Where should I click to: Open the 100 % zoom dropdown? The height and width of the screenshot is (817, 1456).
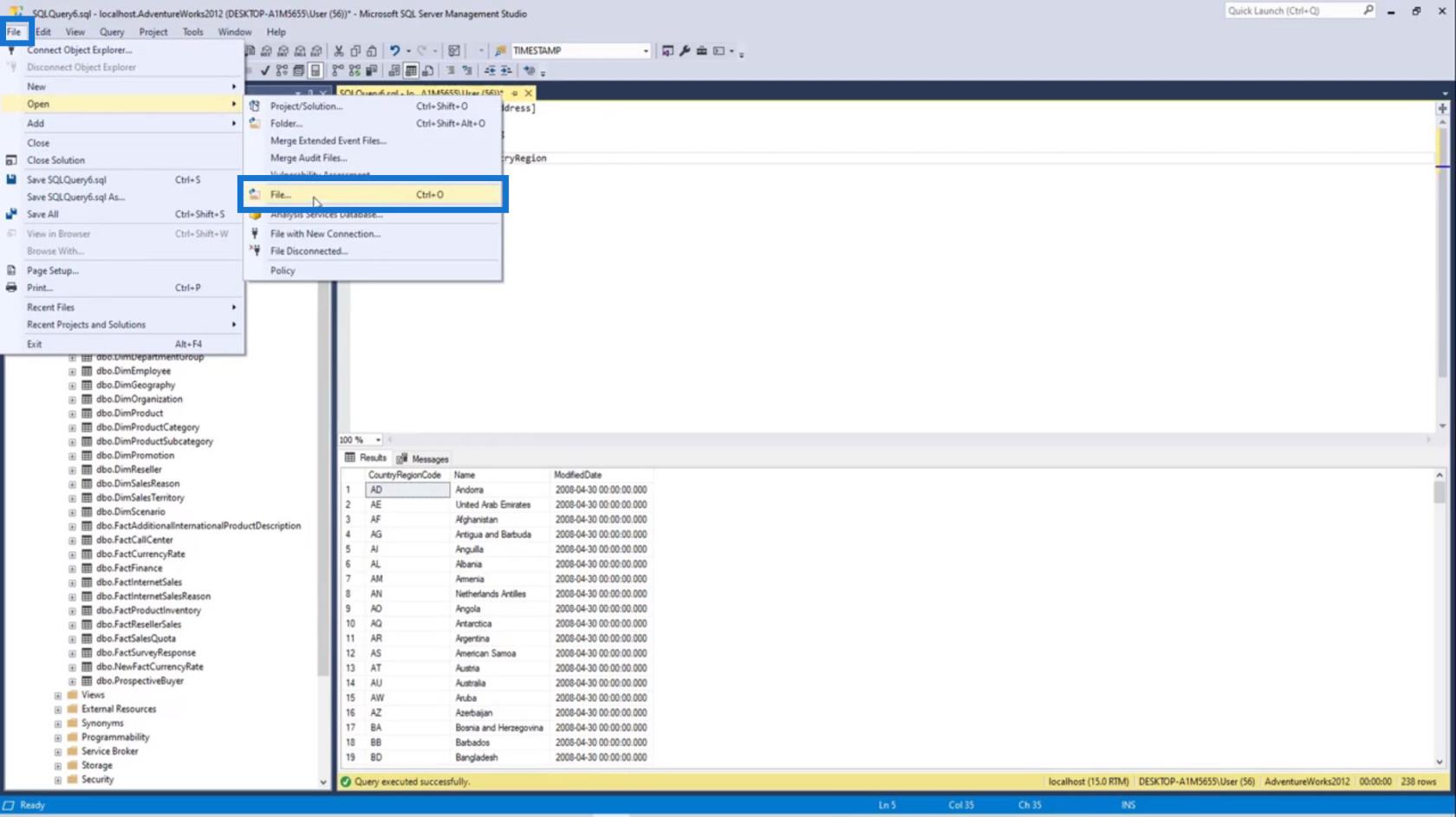(378, 440)
